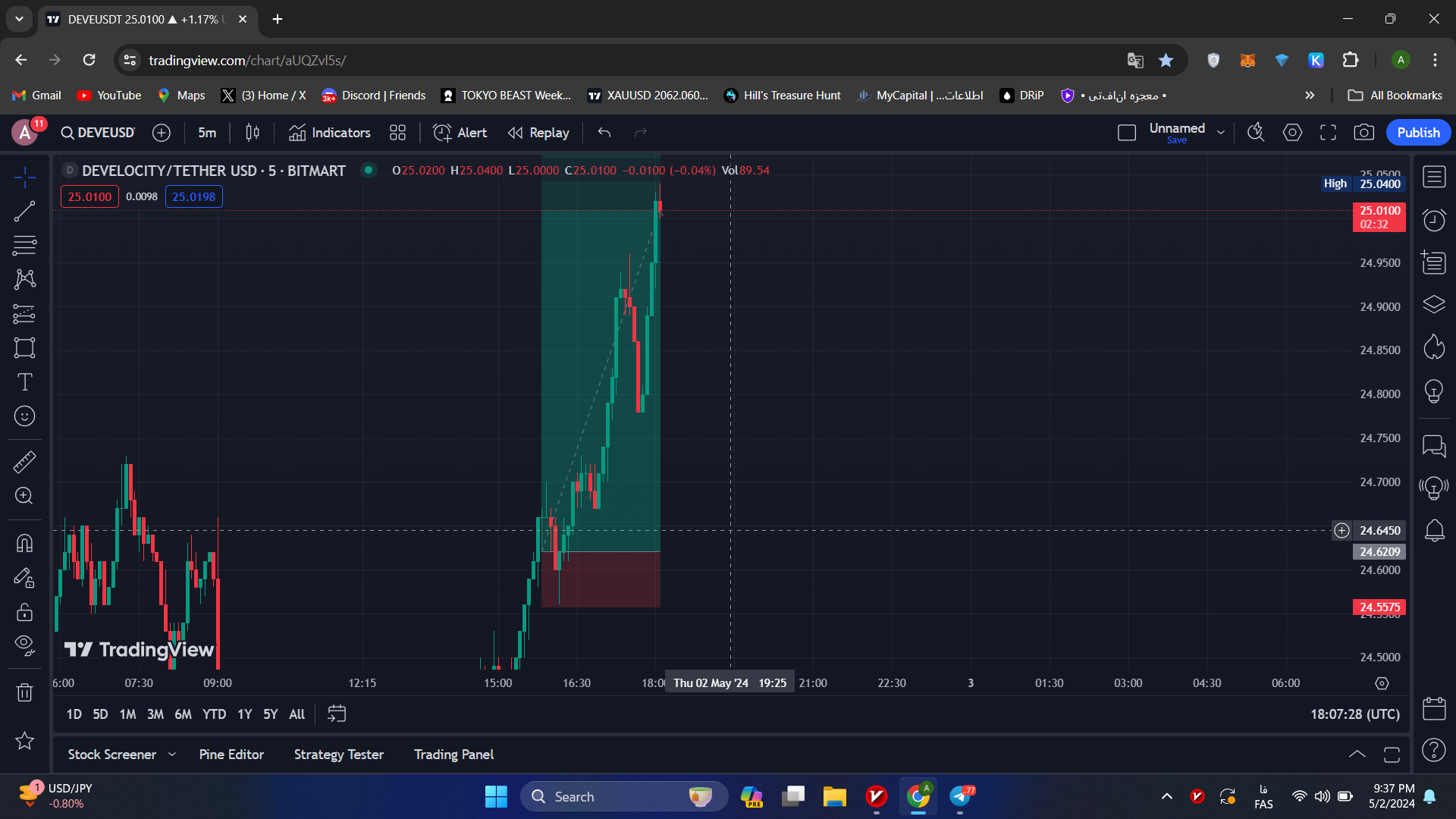Image resolution: width=1456 pixels, height=819 pixels.
Task: Set the chart range to 1M
Action: pyautogui.click(x=127, y=714)
